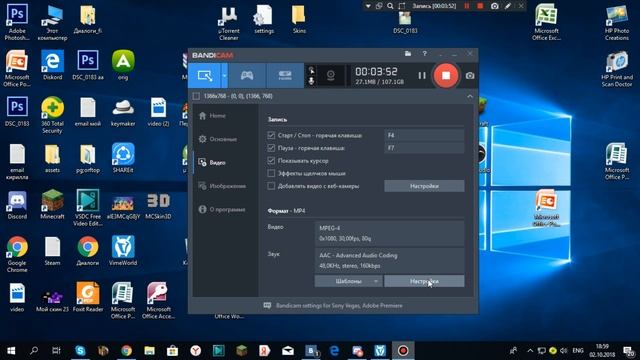
Task: Click the capture area rectangle icon beside 1366x768
Action: 196,96
